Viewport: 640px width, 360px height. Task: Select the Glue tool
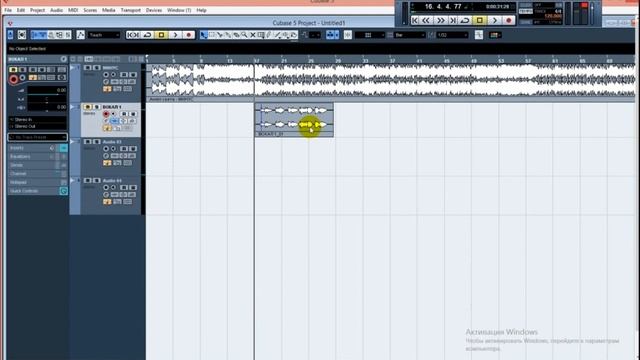coord(228,35)
